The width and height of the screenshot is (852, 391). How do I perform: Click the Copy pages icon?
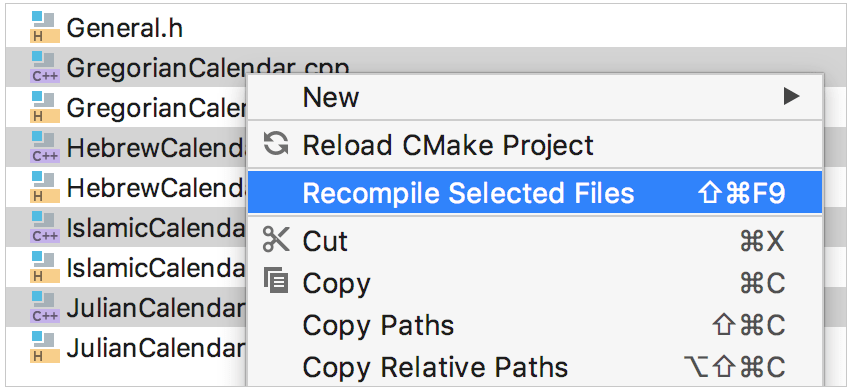tap(276, 281)
